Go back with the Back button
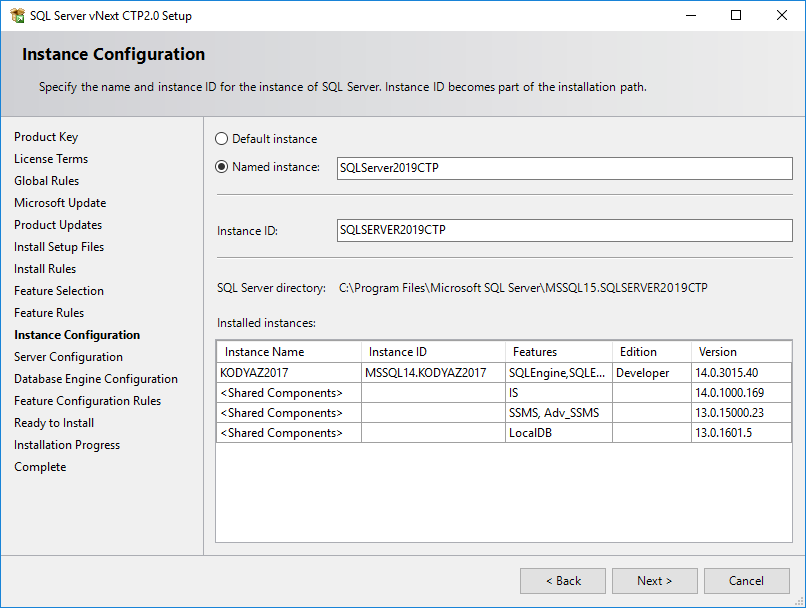The width and height of the screenshot is (806, 608). tap(563, 581)
